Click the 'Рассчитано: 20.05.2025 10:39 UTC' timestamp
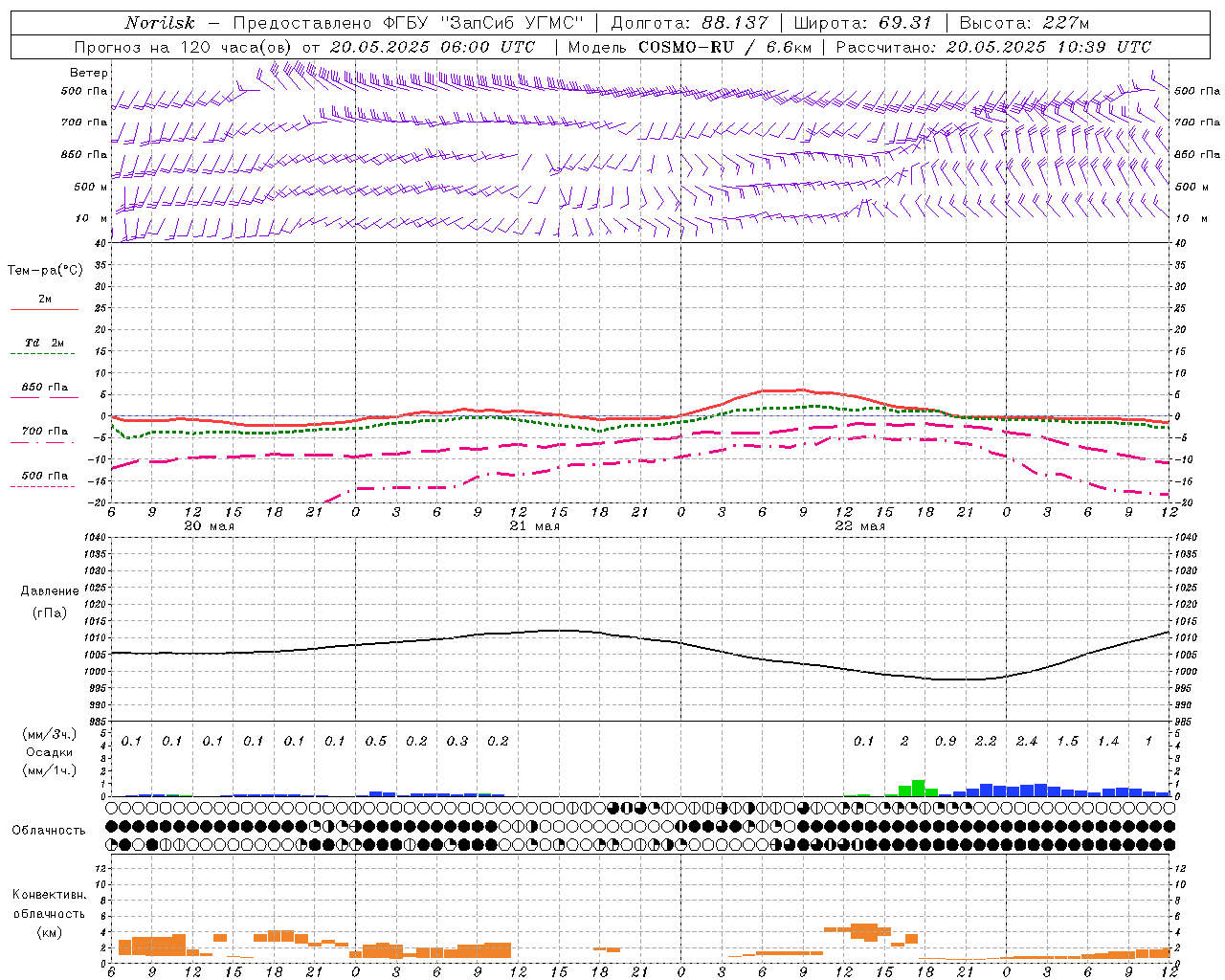 pyautogui.click(x=993, y=47)
